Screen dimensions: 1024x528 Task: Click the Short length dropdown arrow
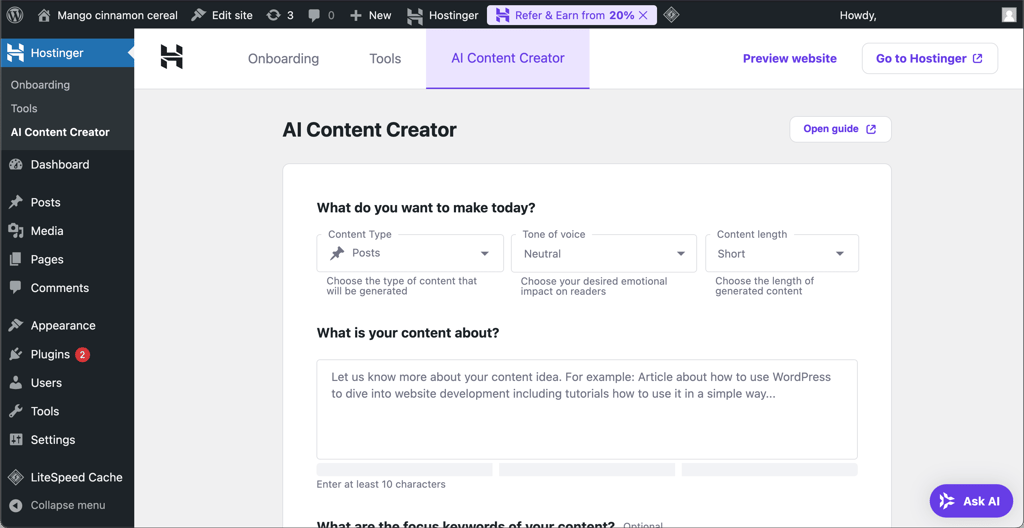(x=840, y=254)
